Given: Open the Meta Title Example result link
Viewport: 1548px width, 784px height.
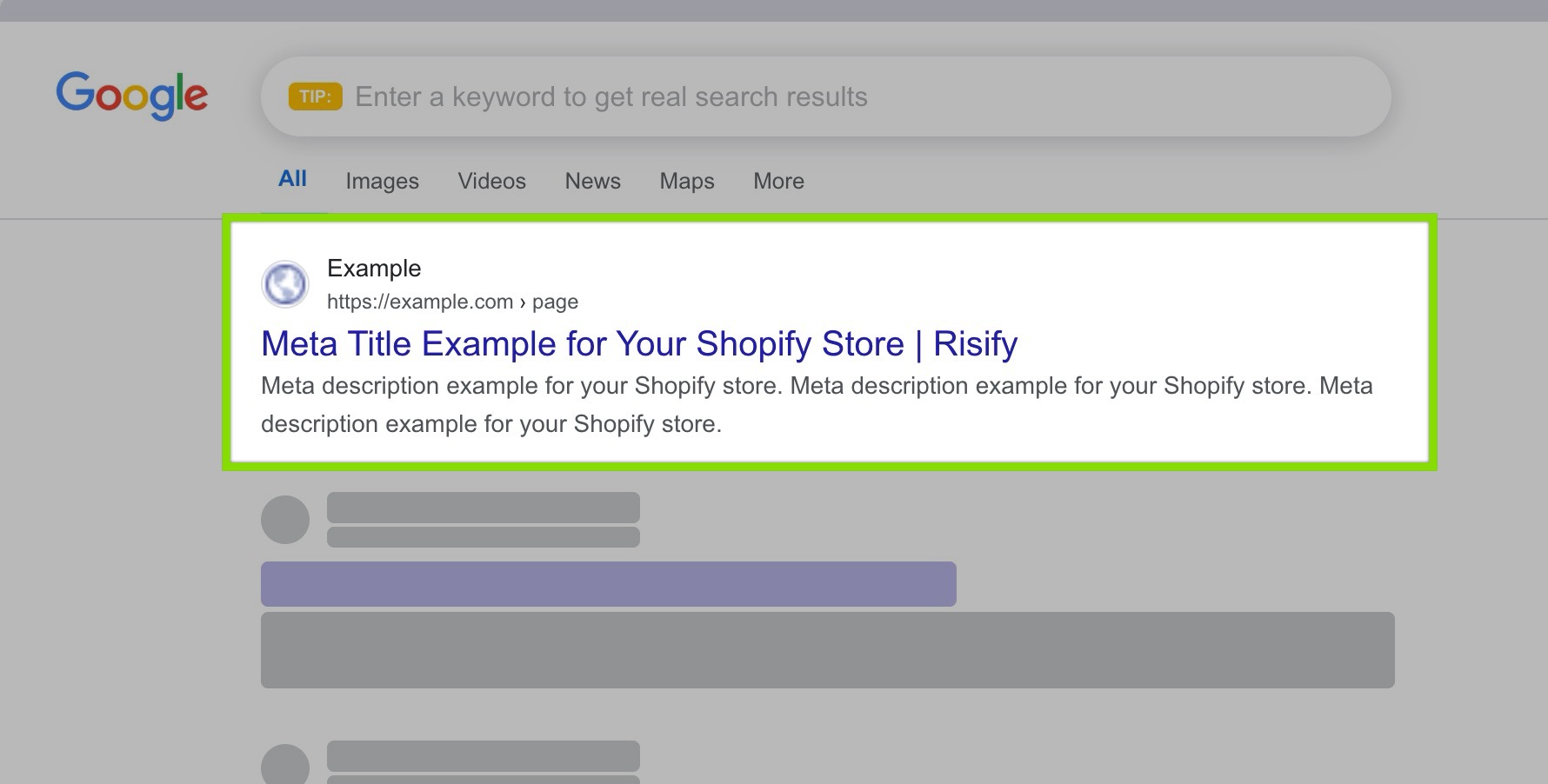Looking at the screenshot, I should (x=639, y=344).
